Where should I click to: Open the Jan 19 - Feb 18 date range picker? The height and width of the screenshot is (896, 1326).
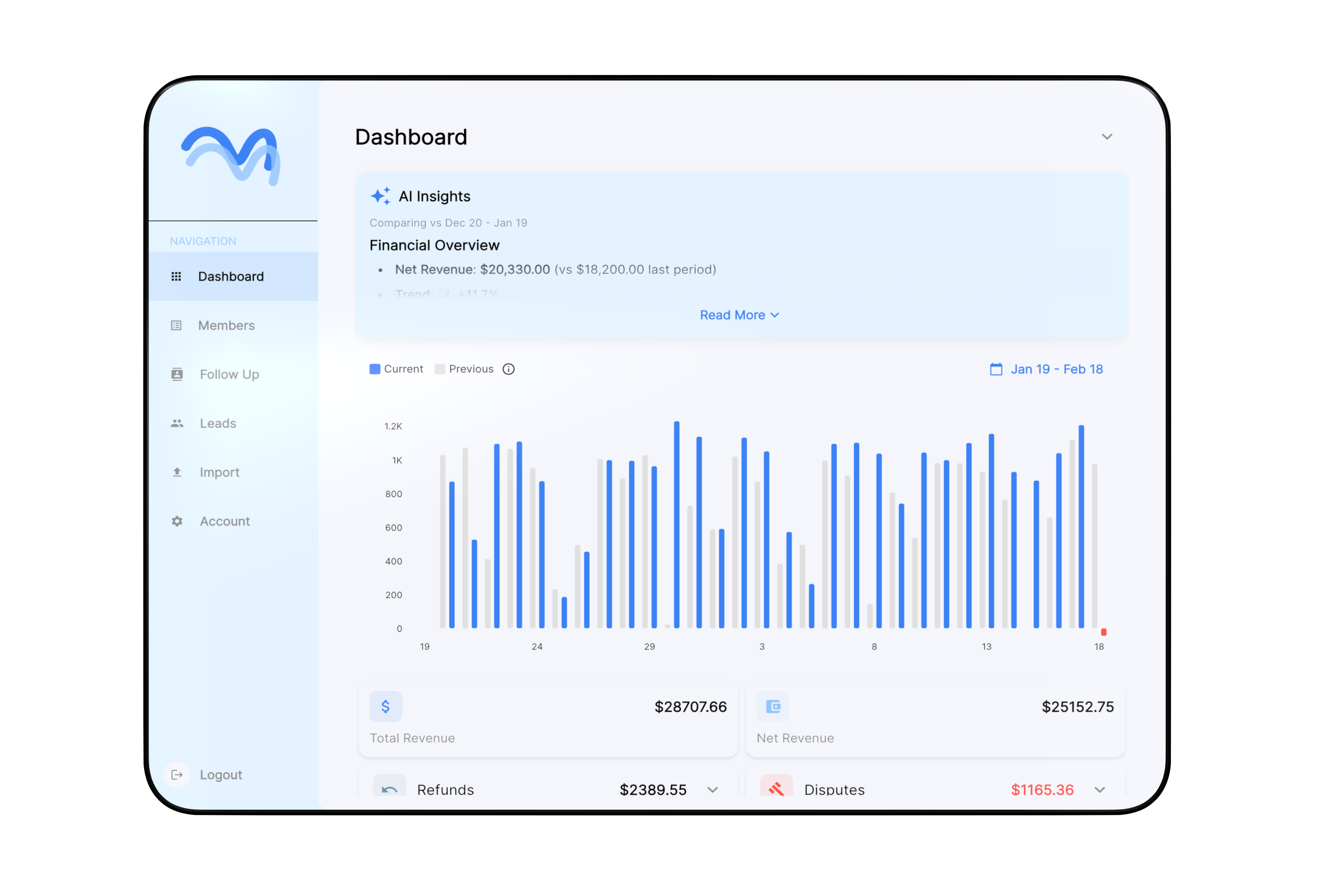[x=1047, y=370]
